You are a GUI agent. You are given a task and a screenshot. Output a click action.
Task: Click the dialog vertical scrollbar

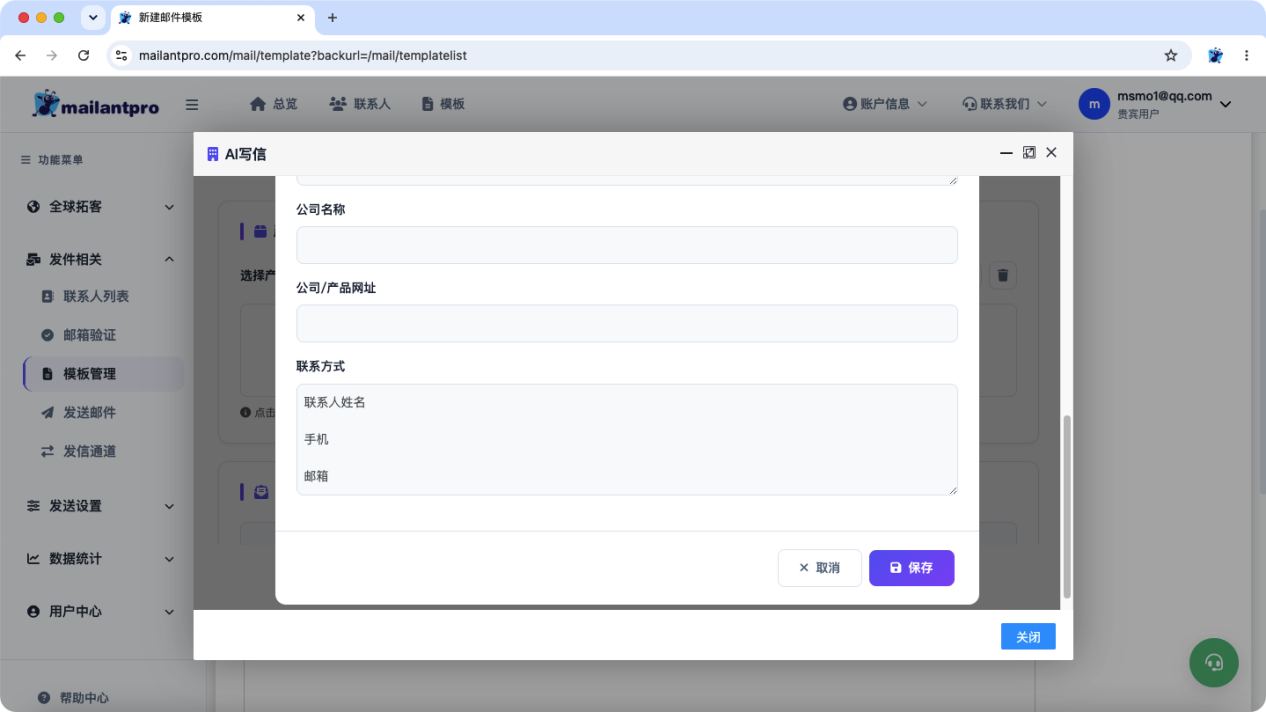[1066, 507]
